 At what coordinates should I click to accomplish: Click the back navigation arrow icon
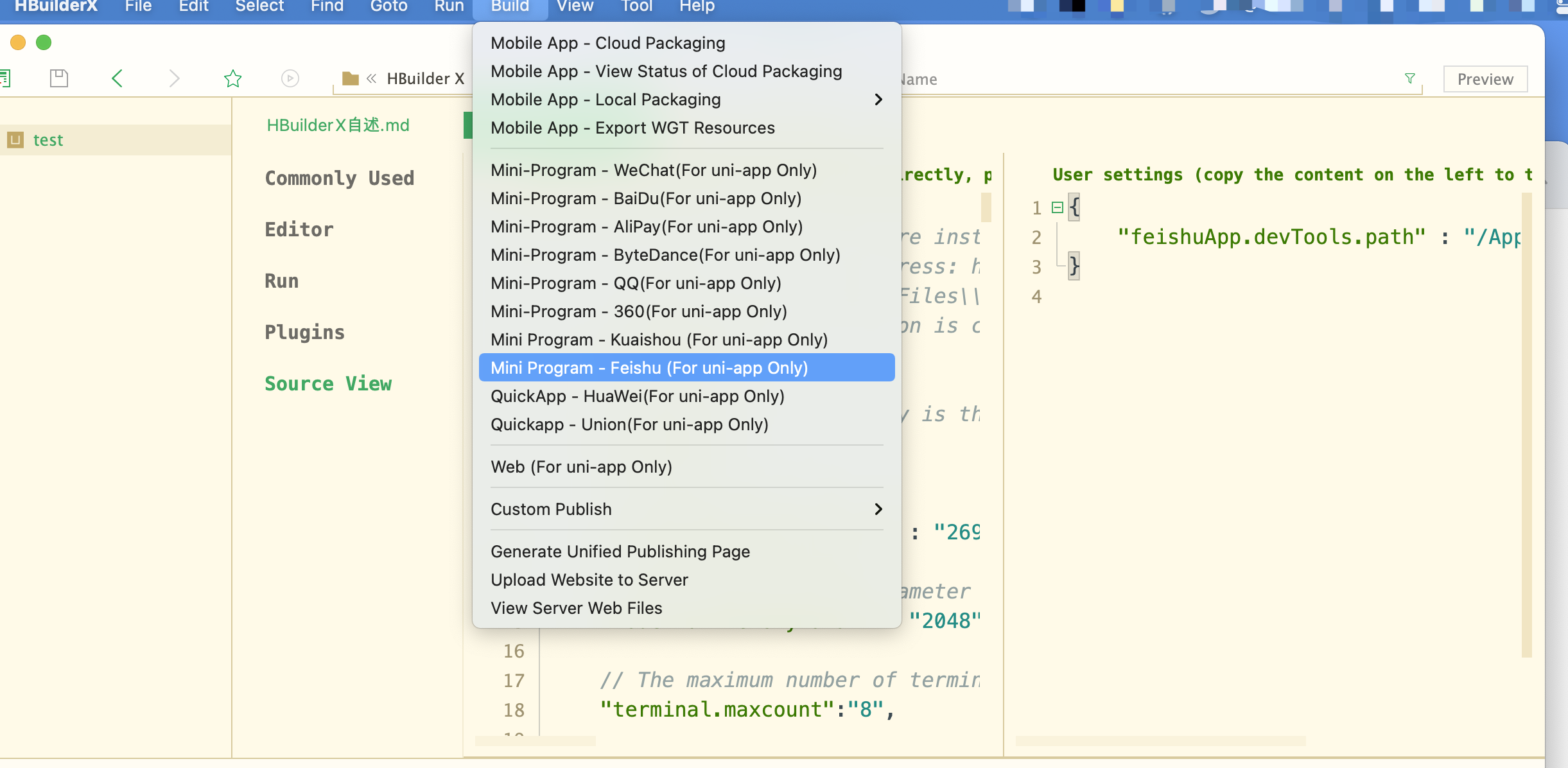117,78
